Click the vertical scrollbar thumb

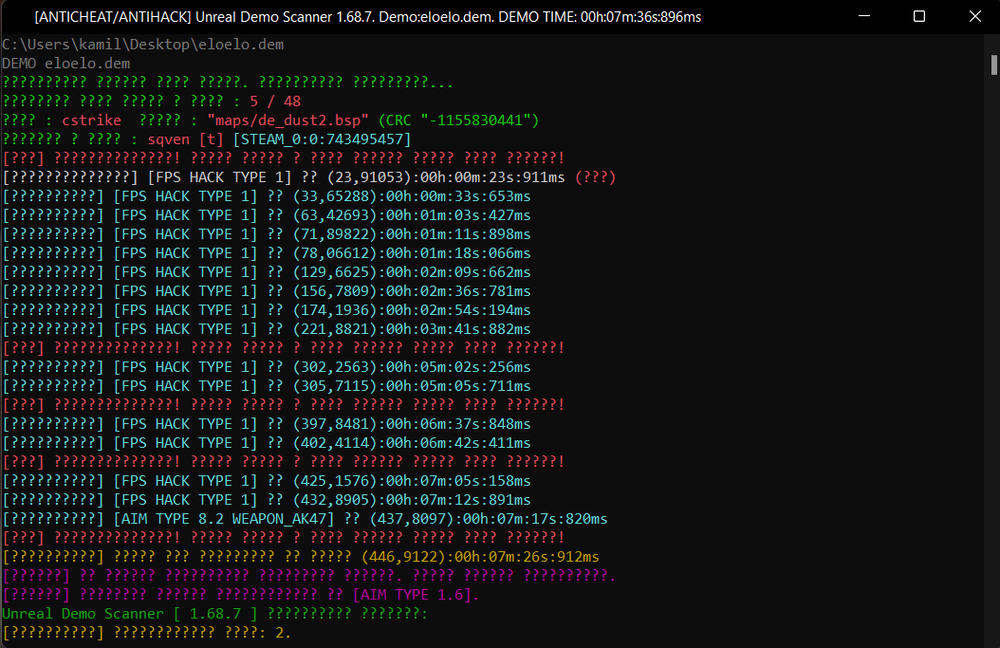(x=994, y=65)
